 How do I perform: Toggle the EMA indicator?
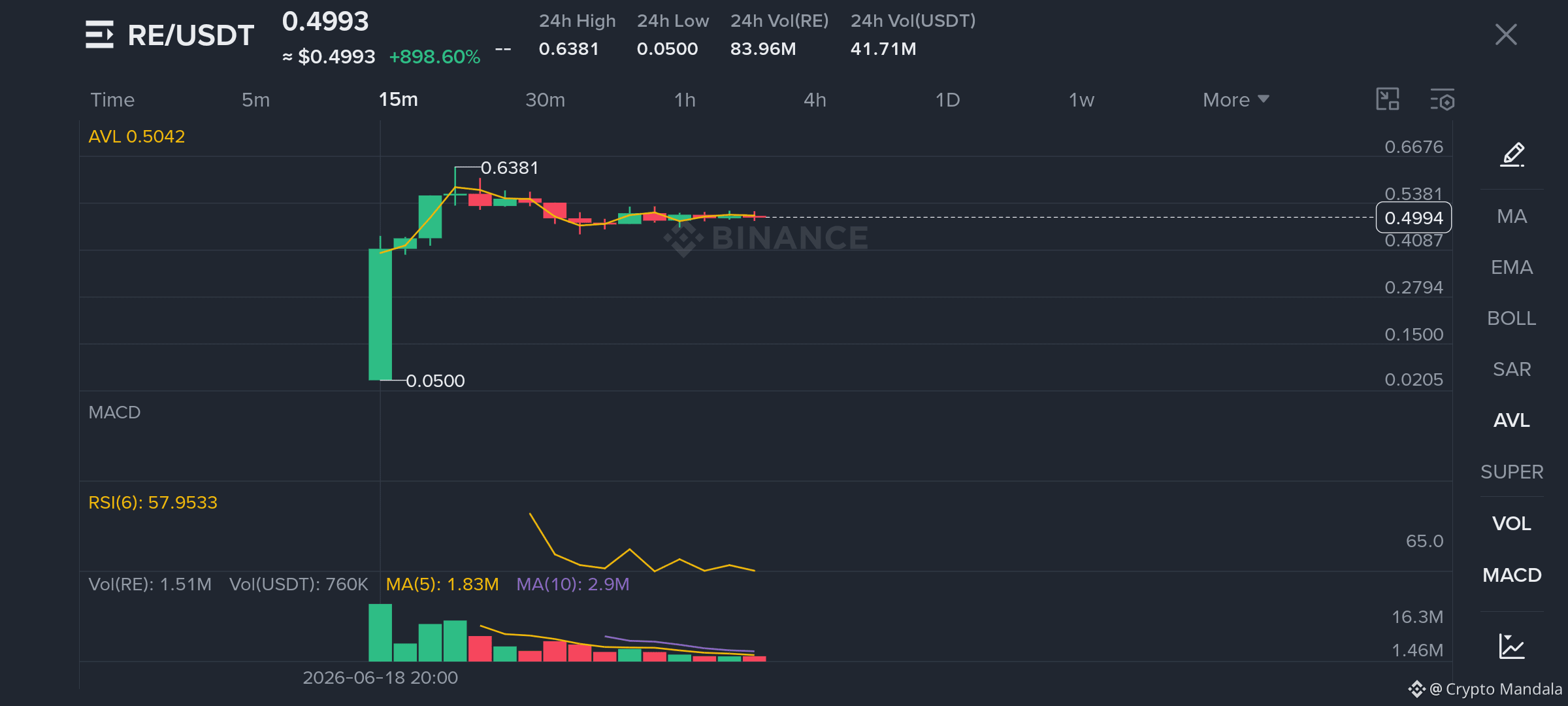click(1512, 267)
